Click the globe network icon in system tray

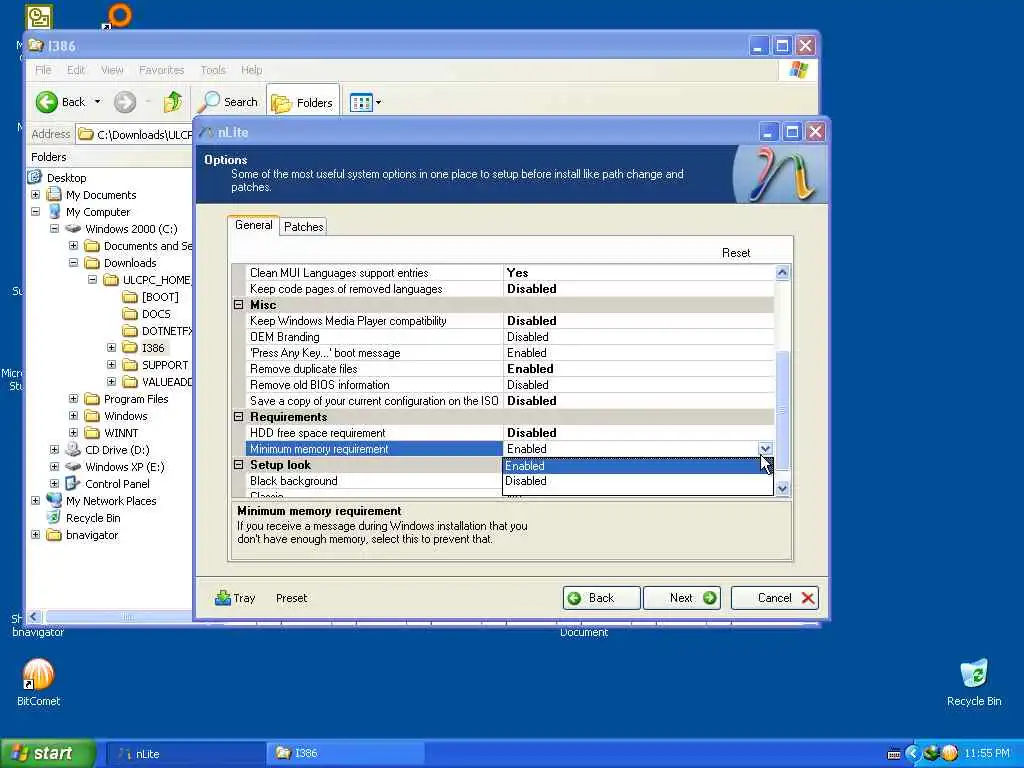tap(931, 754)
